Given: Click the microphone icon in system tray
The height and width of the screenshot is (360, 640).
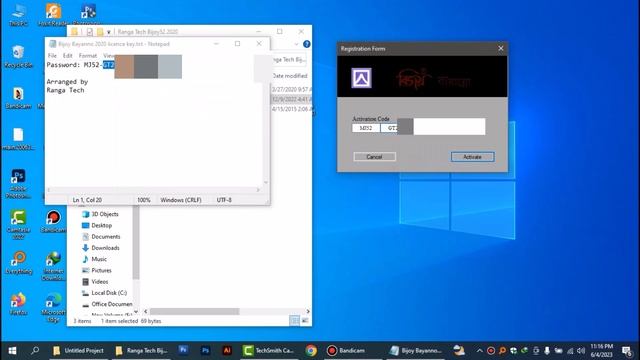Looking at the screenshot, I should (x=547, y=351).
